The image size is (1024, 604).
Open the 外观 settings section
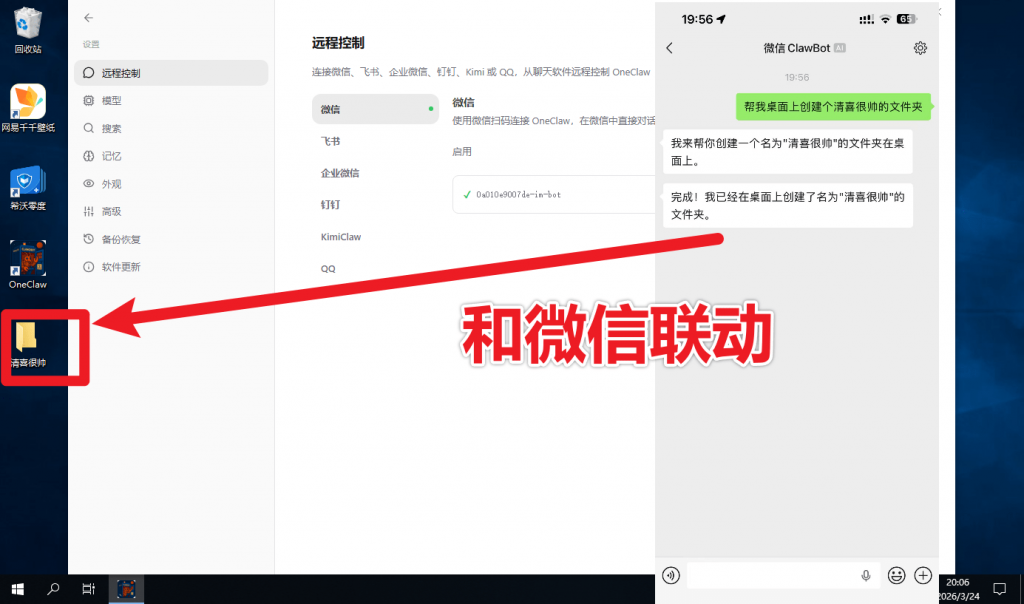pos(171,184)
